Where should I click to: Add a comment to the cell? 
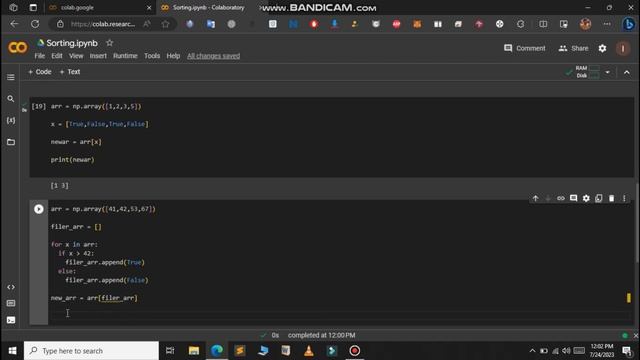point(573,198)
